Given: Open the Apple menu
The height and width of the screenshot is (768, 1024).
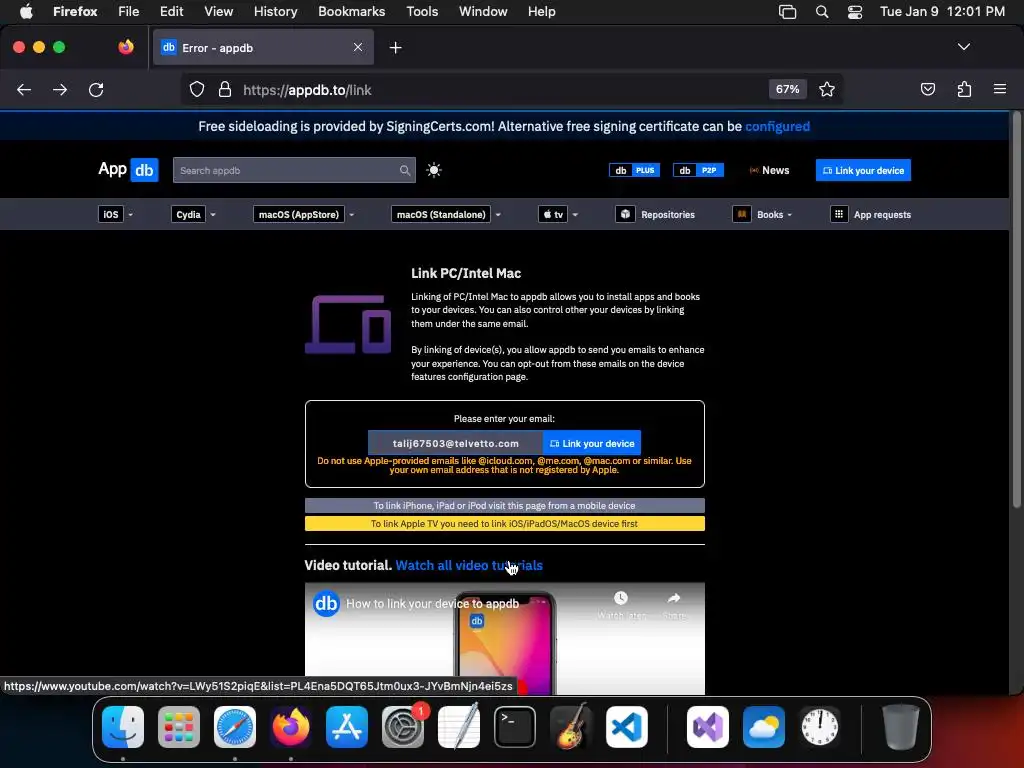Looking at the screenshot, I should pyautogui.click(x=26, y=11).
